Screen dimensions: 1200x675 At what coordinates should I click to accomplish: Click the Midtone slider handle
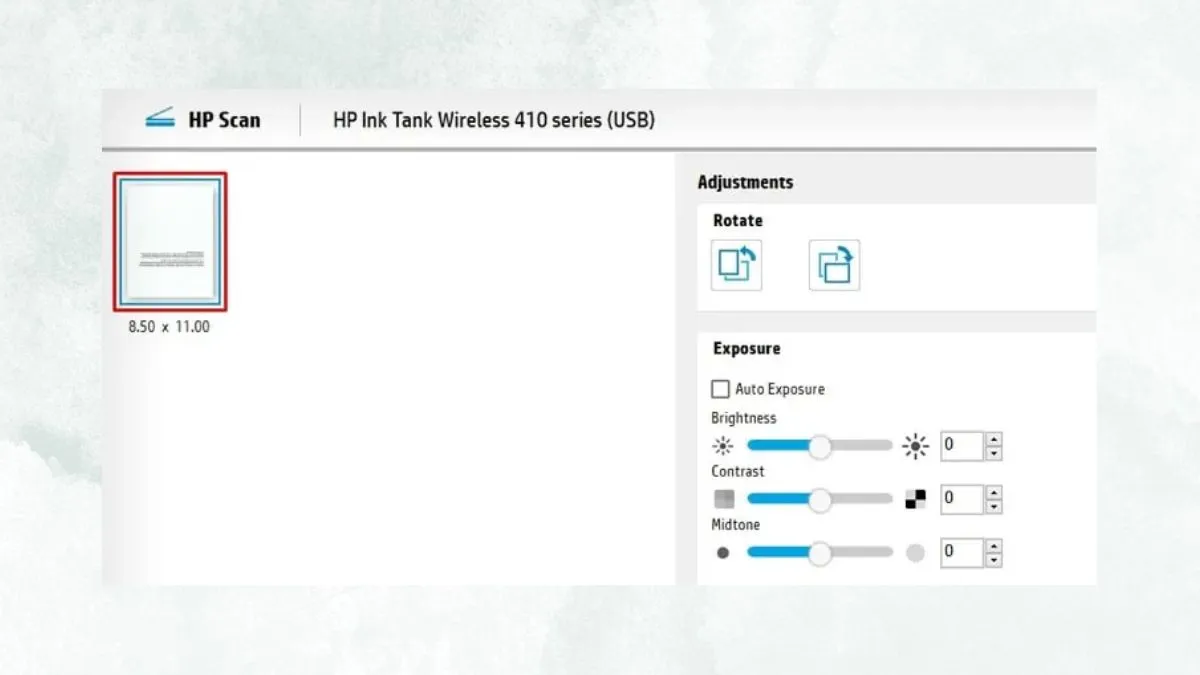click(820, 552)
